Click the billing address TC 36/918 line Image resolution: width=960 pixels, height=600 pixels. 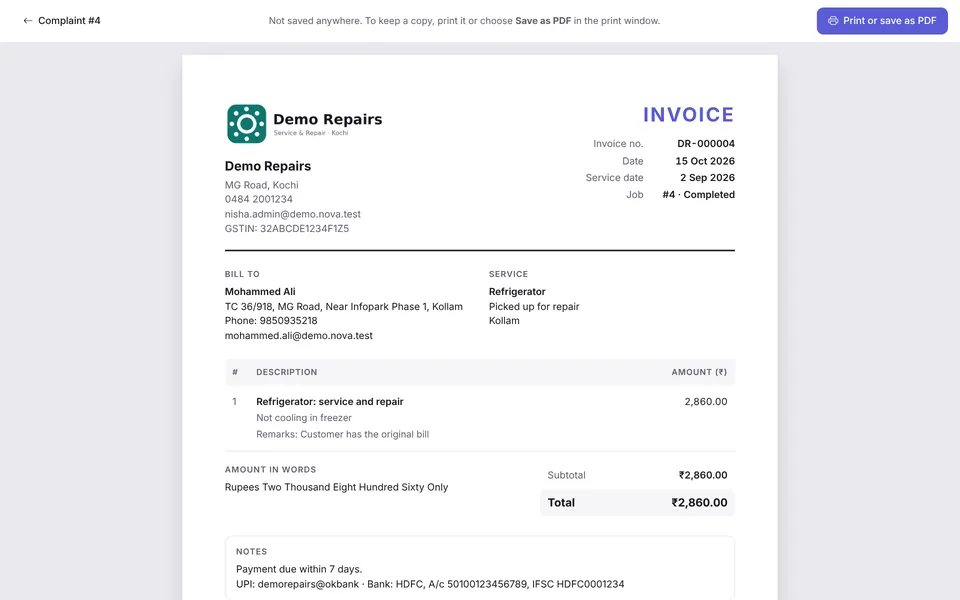coord(343,307)
